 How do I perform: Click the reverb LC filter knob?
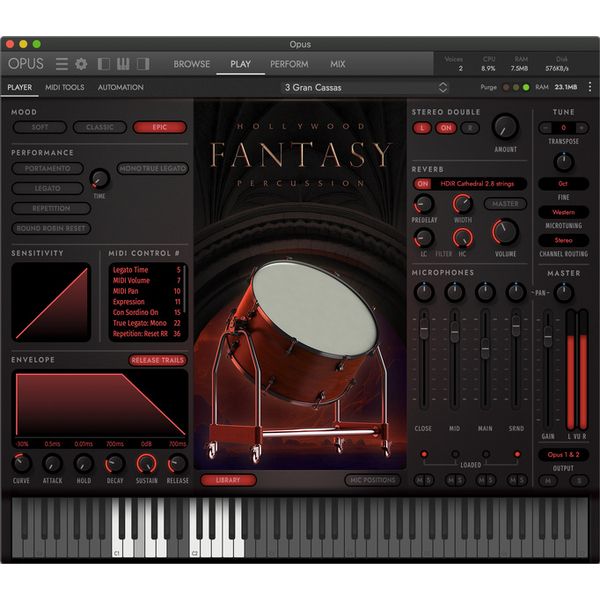(424, 238)
